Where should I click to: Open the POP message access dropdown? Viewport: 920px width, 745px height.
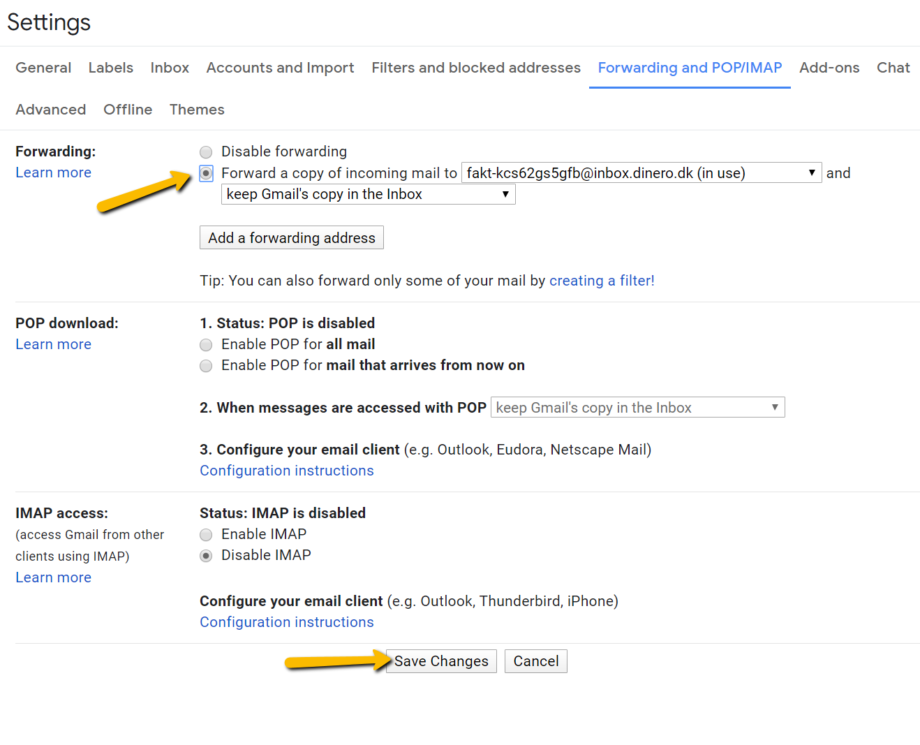pyautogui.click(x=637, y=408)
